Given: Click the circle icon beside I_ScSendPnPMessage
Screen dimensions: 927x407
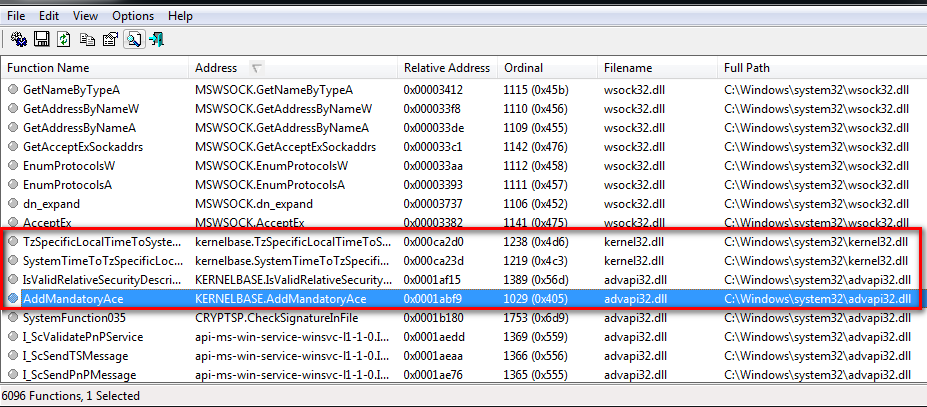Looking at the screenshot, I should tap(13, 374).
